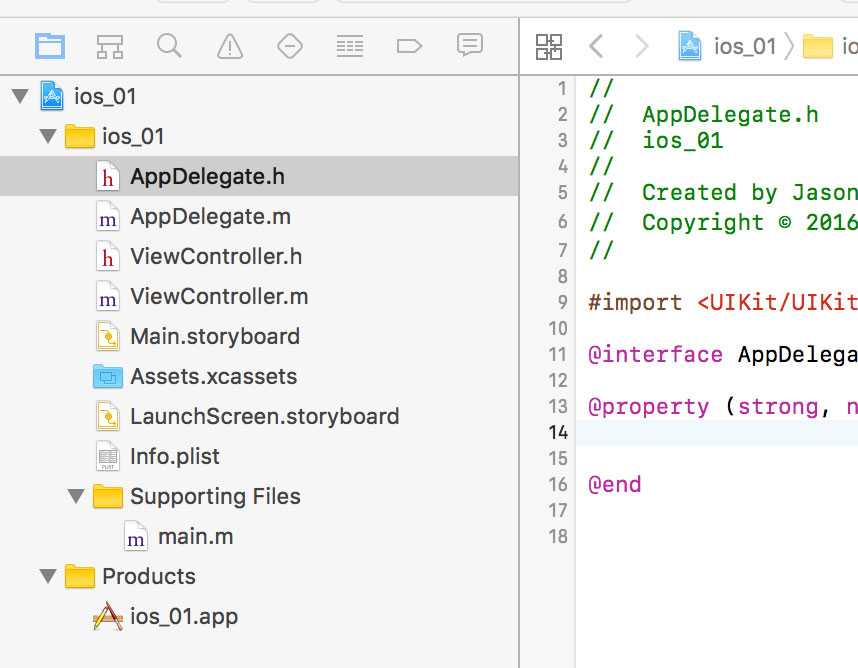The width and height of the screenshot is (858, 668).
Task: Switch to the Symbol navigator
Action: coord(109,46)
